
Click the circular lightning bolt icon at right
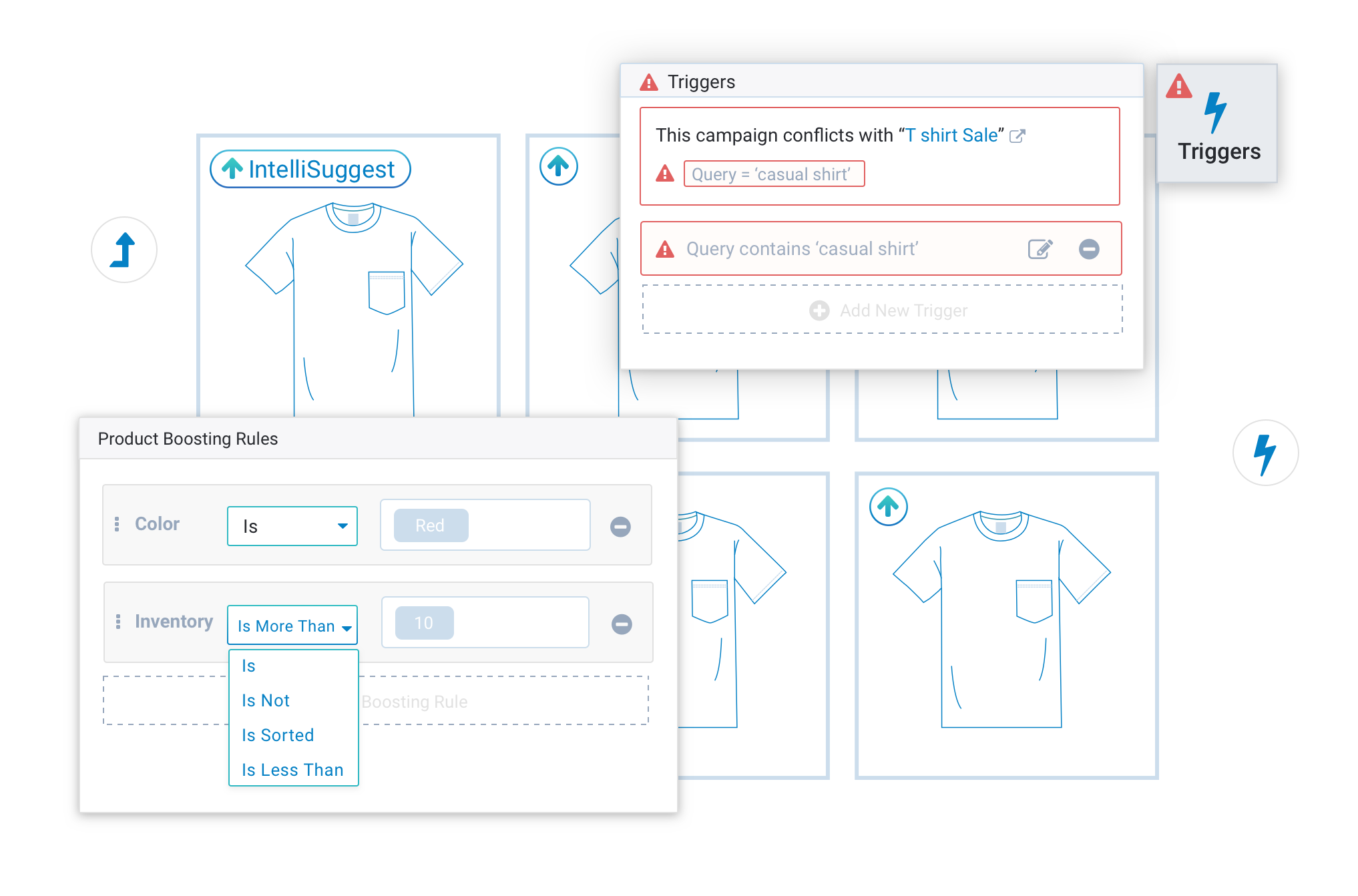(x=1265, y=453)
